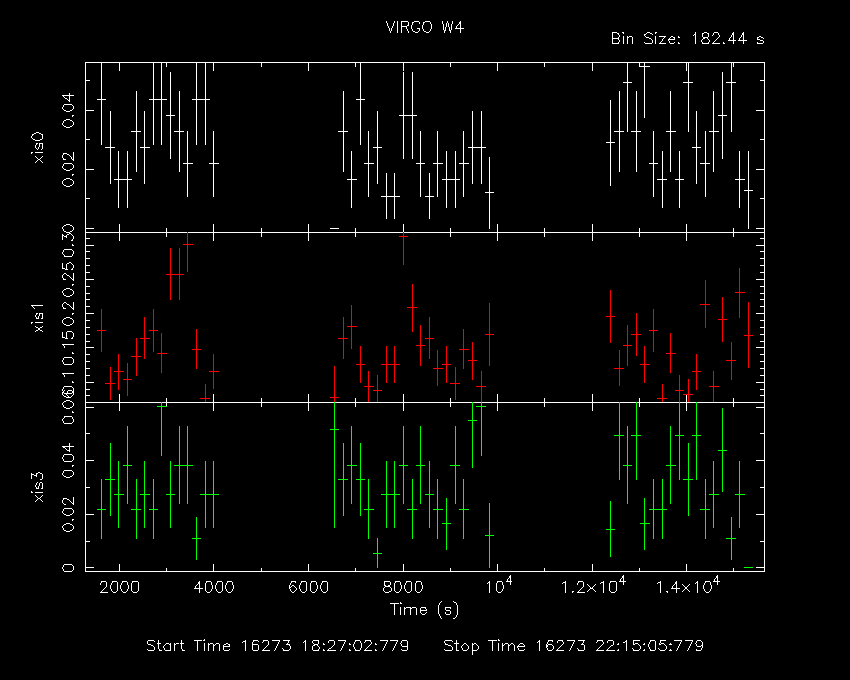Click the 0 tick label of xis3 panel
The image size is (850, 680).
tap(68, 568)
